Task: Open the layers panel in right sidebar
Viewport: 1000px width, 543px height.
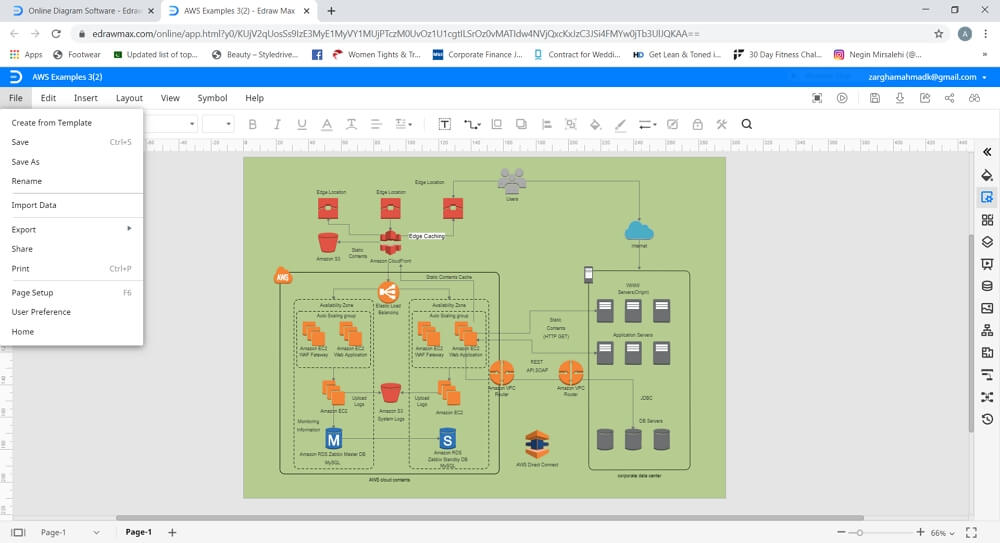Action: pos(987,242)
